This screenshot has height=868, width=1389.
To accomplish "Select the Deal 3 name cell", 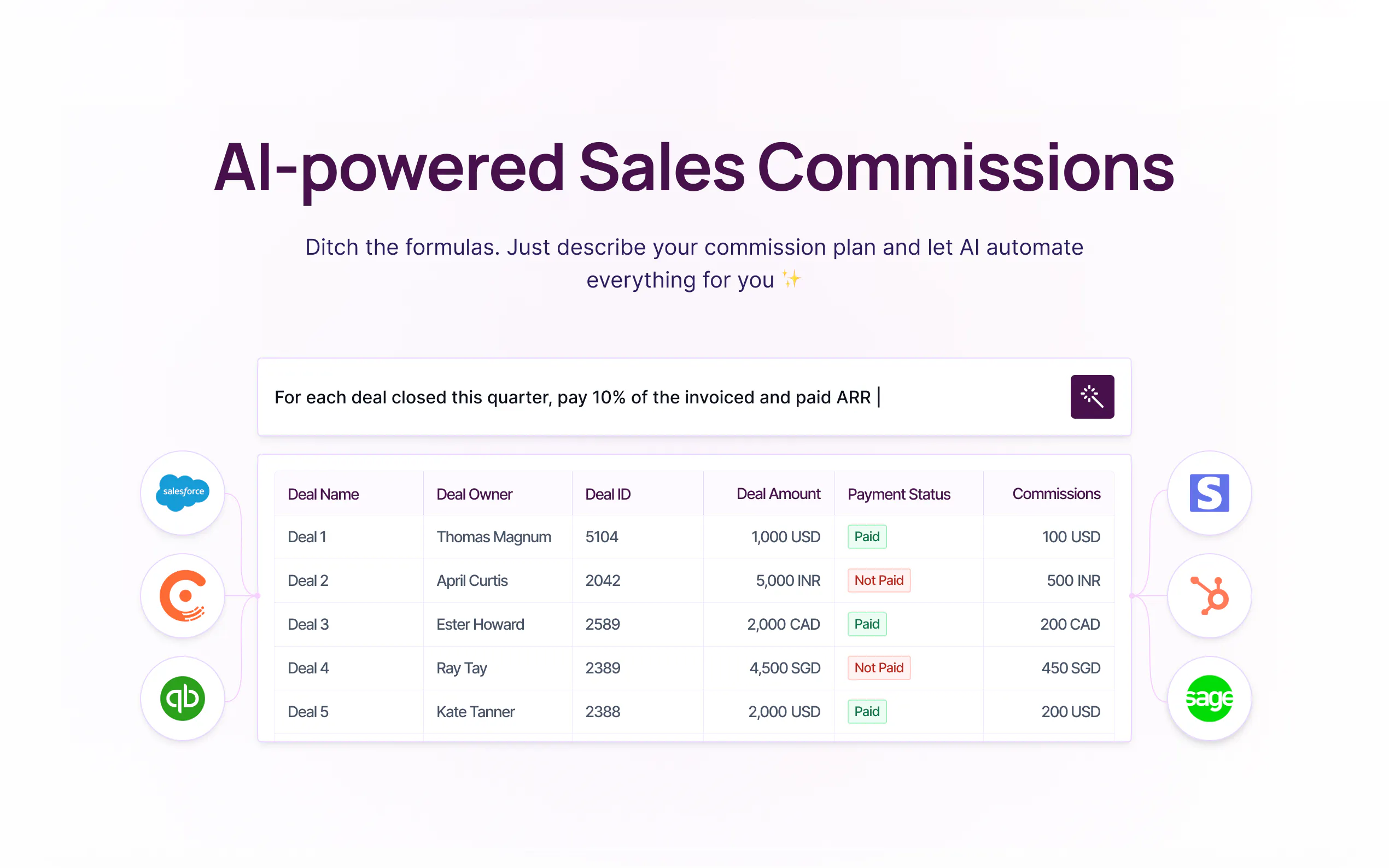I will point(308,624).
